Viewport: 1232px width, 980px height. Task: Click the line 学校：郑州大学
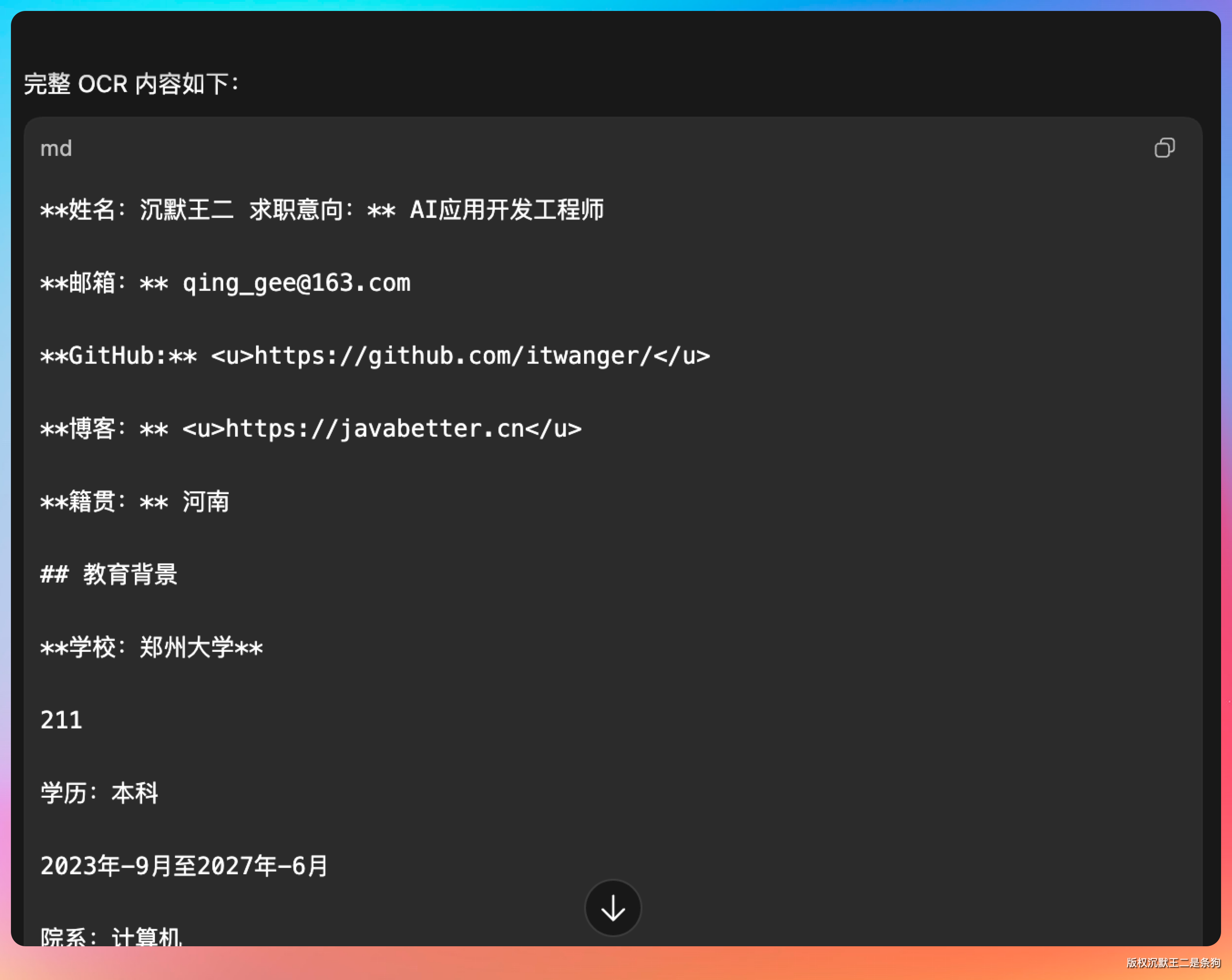click(x=151, y=648)
